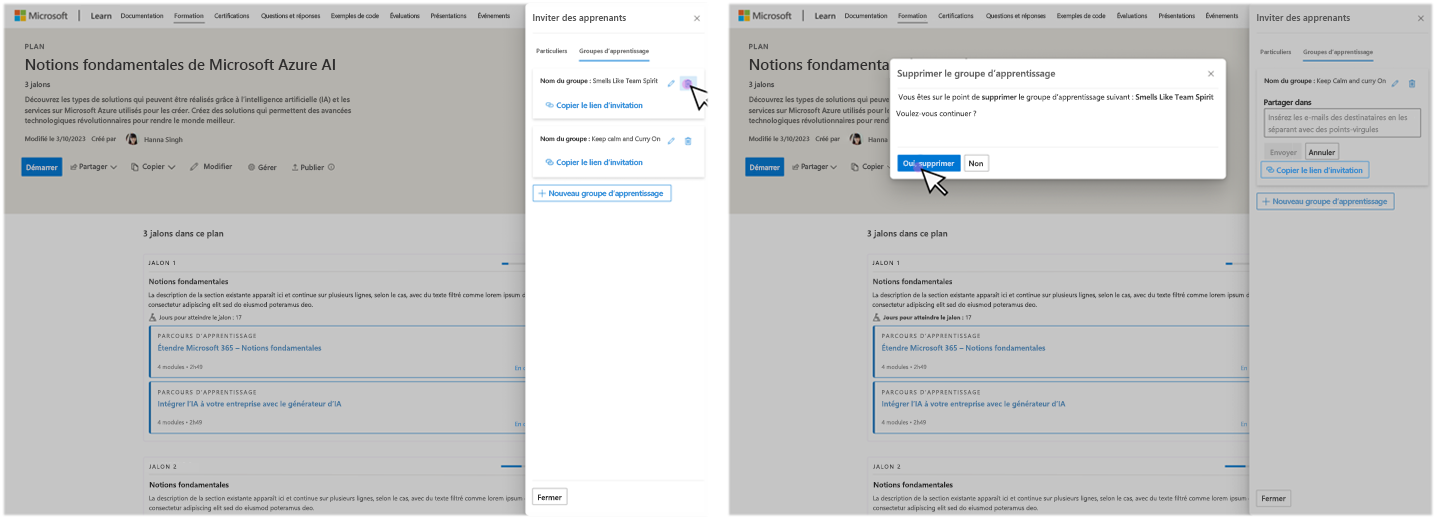1436x519 pixels.
Task: Open Étendre Microsoft 365 learning path in left screenshot
Action: [240, 348]
